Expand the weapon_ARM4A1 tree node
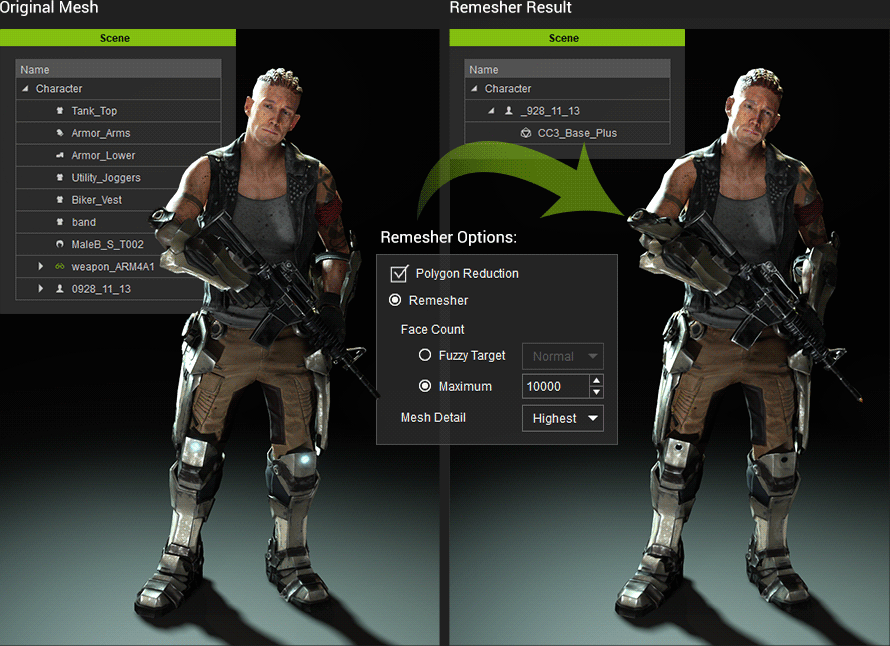Screen dimensions: 890x646 point(41,267)
